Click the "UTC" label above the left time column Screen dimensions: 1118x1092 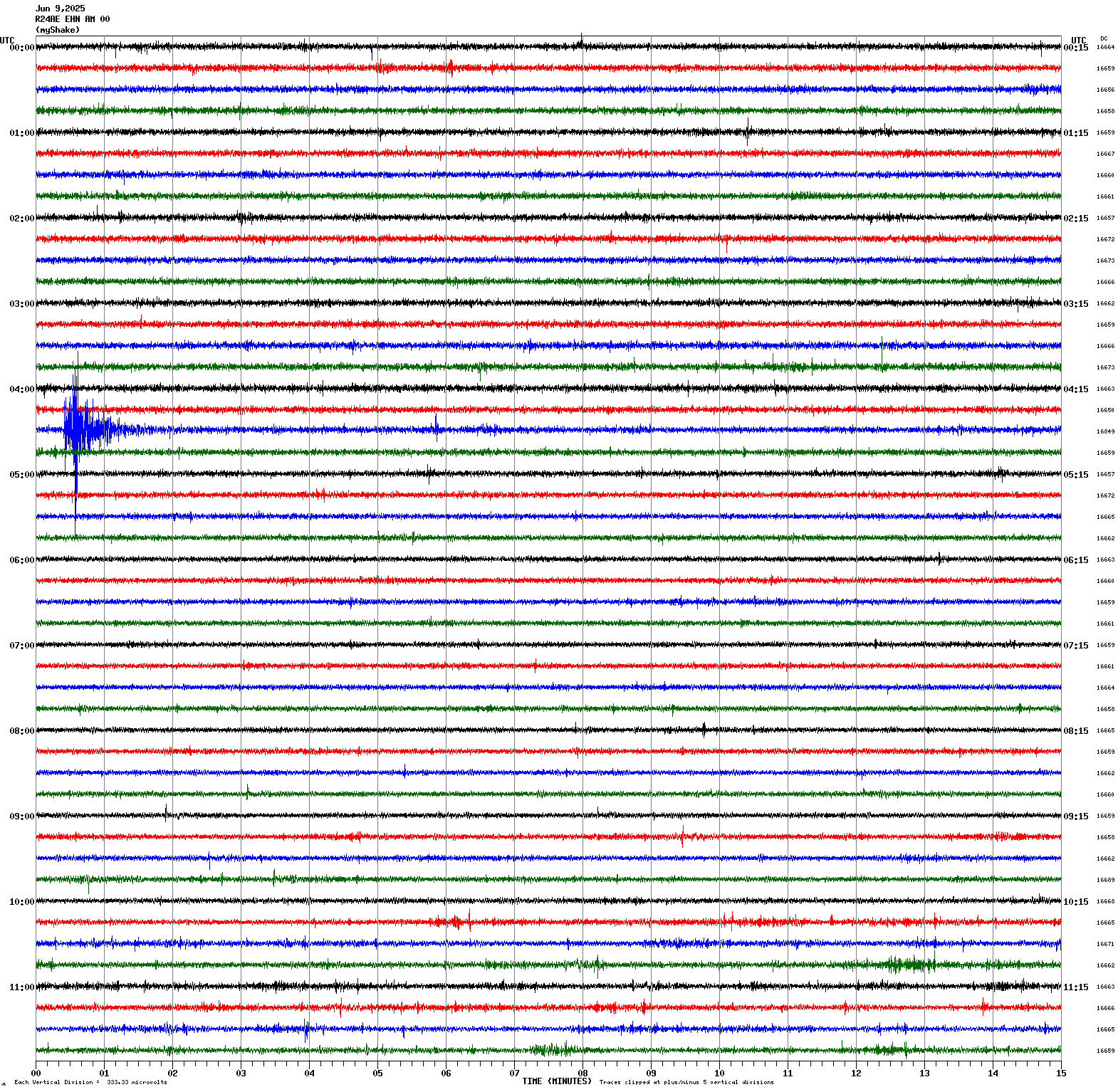coord(7,41)
